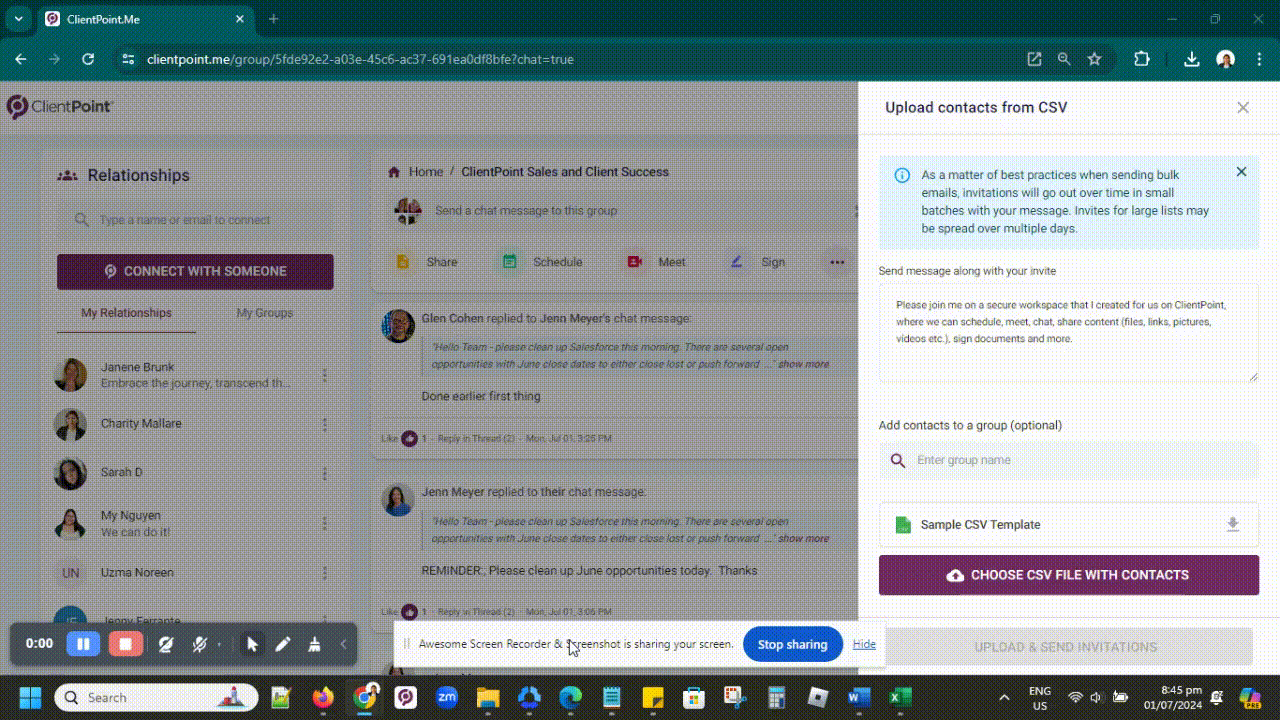Click Stop sharing button
The image size is (1280, 720).
792,644
